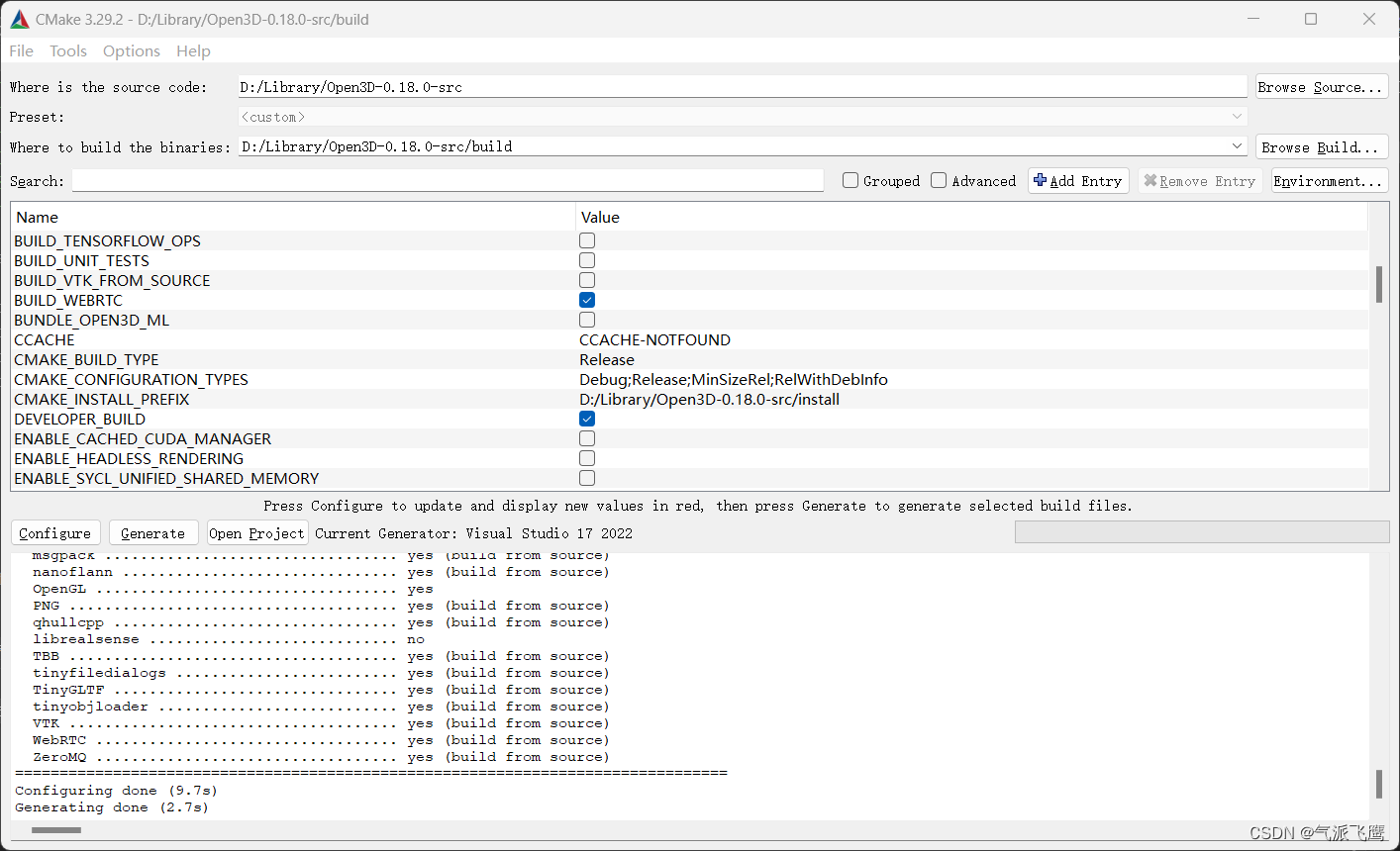The height and width of the screenshot is (851, 1400).
Task: Click 'Generating done (2.7s)' log line
Action: click(112, 807)
